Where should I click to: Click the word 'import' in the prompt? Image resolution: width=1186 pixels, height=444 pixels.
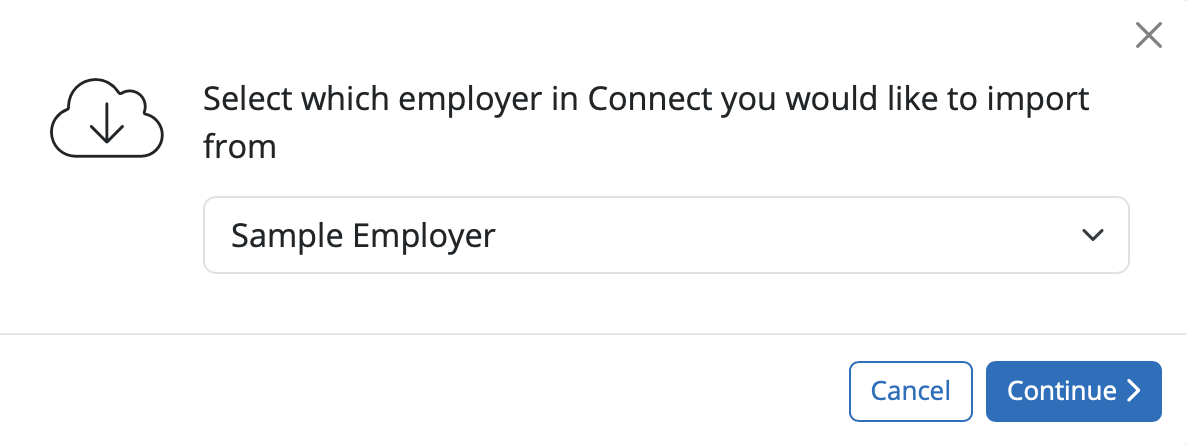tap(1041, 100)
